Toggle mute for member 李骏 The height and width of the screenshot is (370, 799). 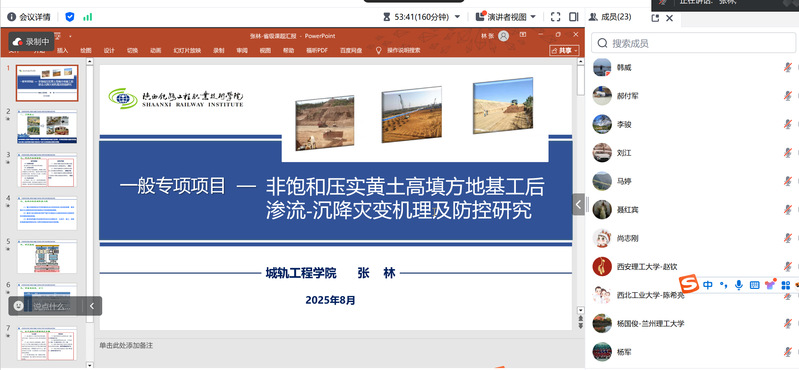[788, 124]
